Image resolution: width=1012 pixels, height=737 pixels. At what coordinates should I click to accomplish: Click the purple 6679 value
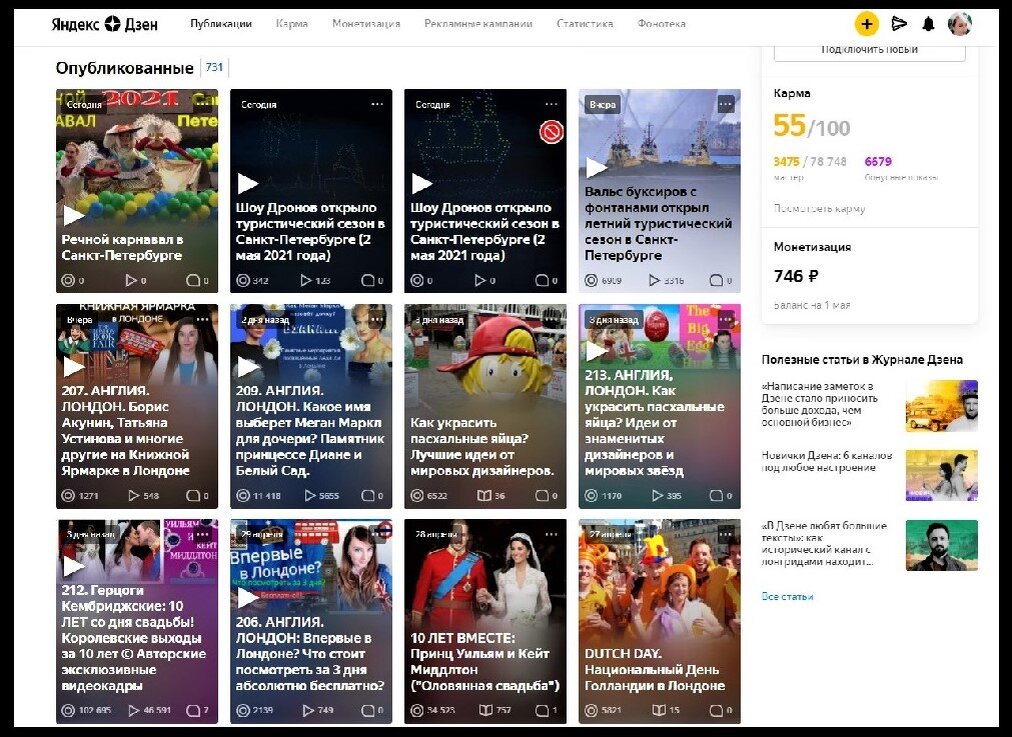tap(878, 161)
